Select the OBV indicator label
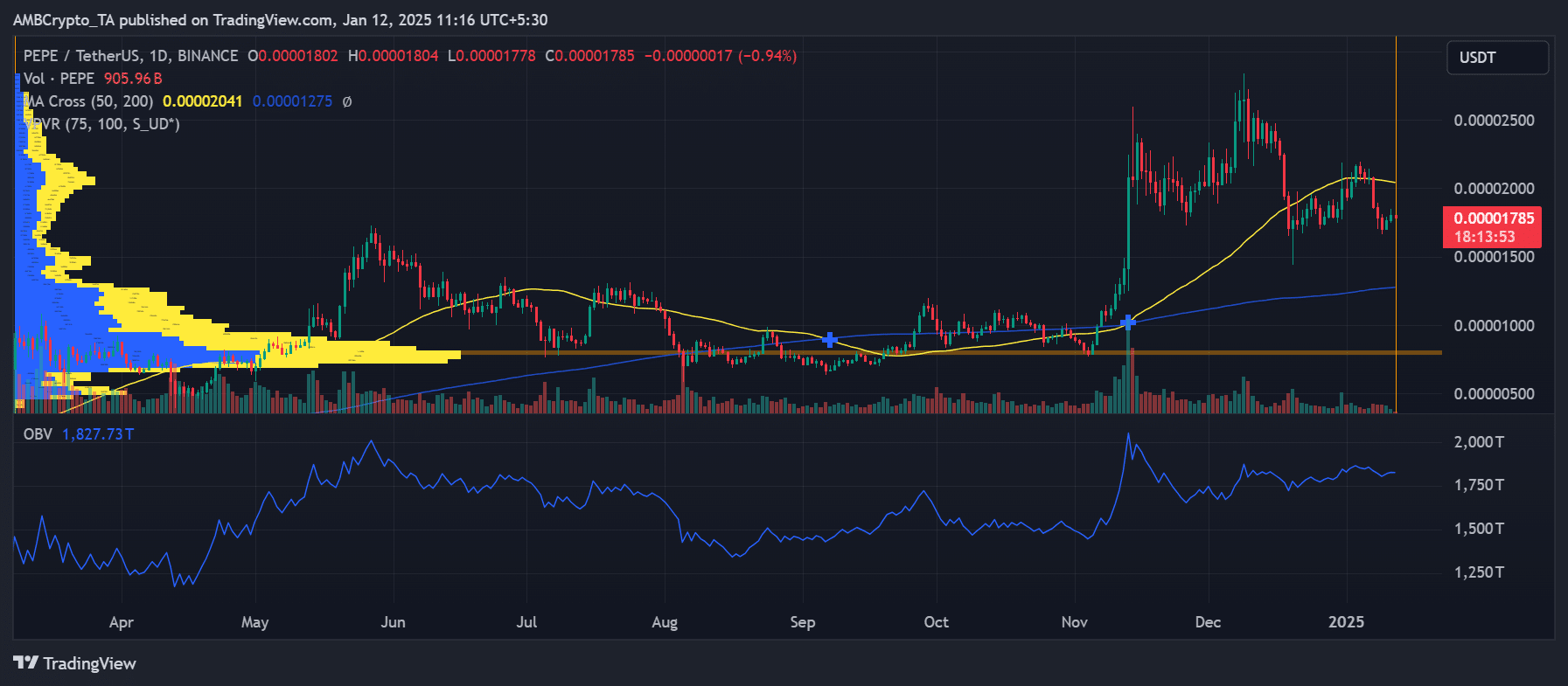The width and height of the screenshot is (1568, 686). point(38,434)
